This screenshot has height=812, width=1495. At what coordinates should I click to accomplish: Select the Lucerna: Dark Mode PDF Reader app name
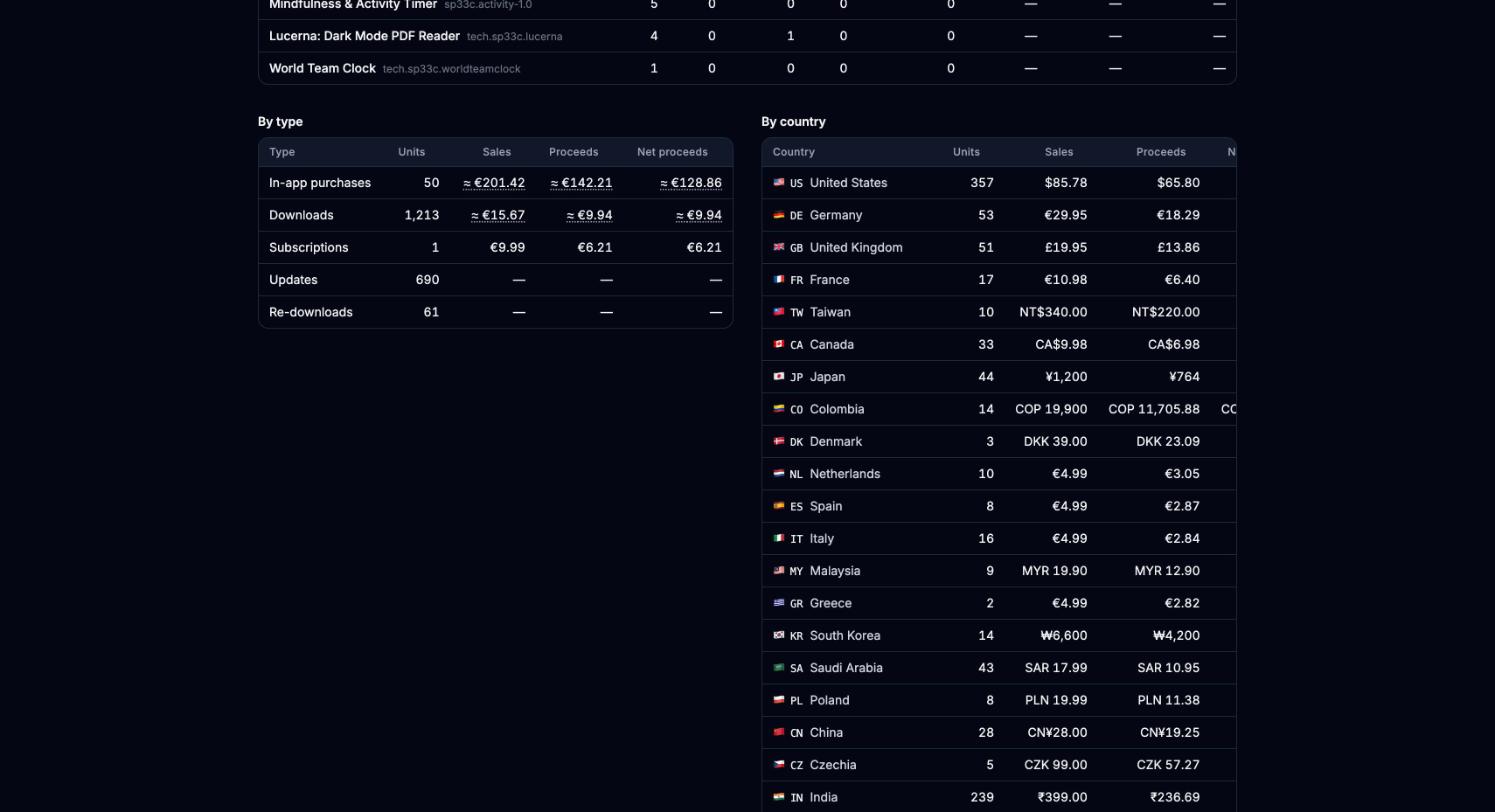pyautogui.click(x=364, y=36)
